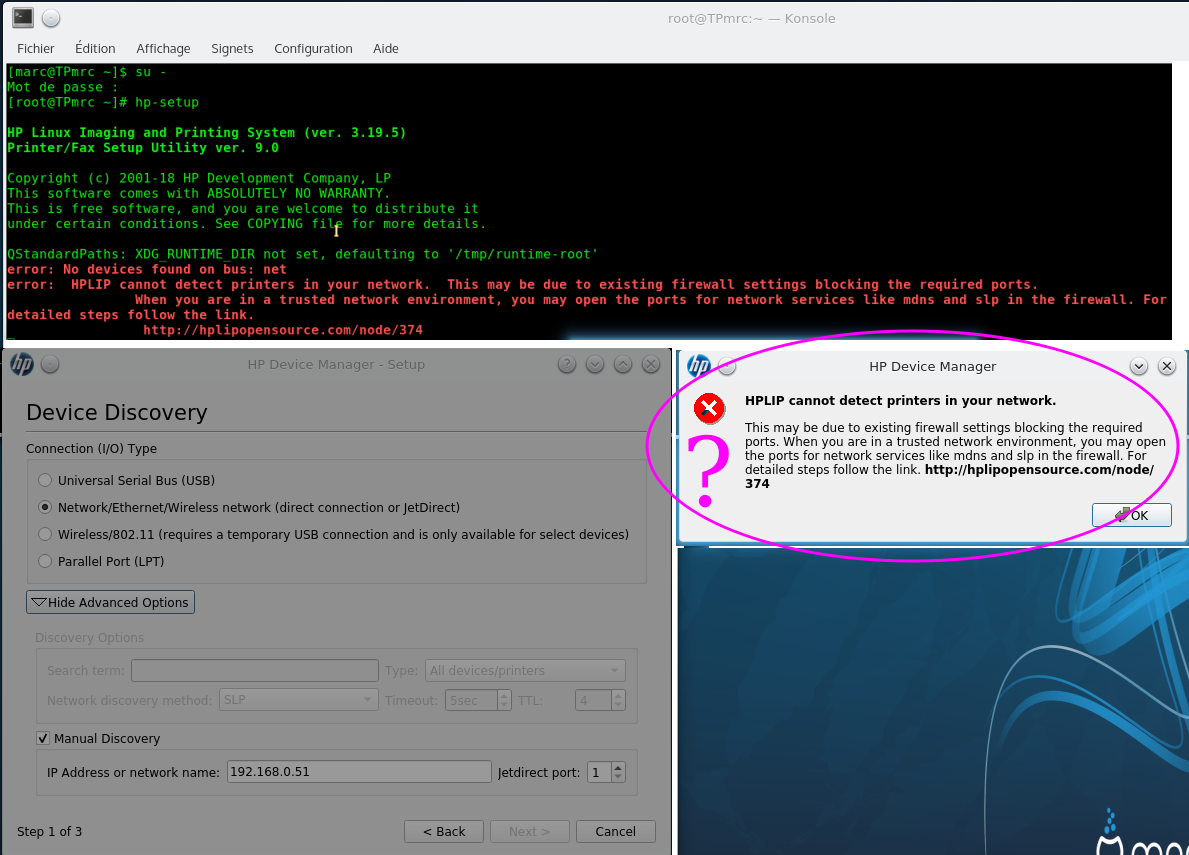Click the Device Discovery heading

tap(117, 412)
